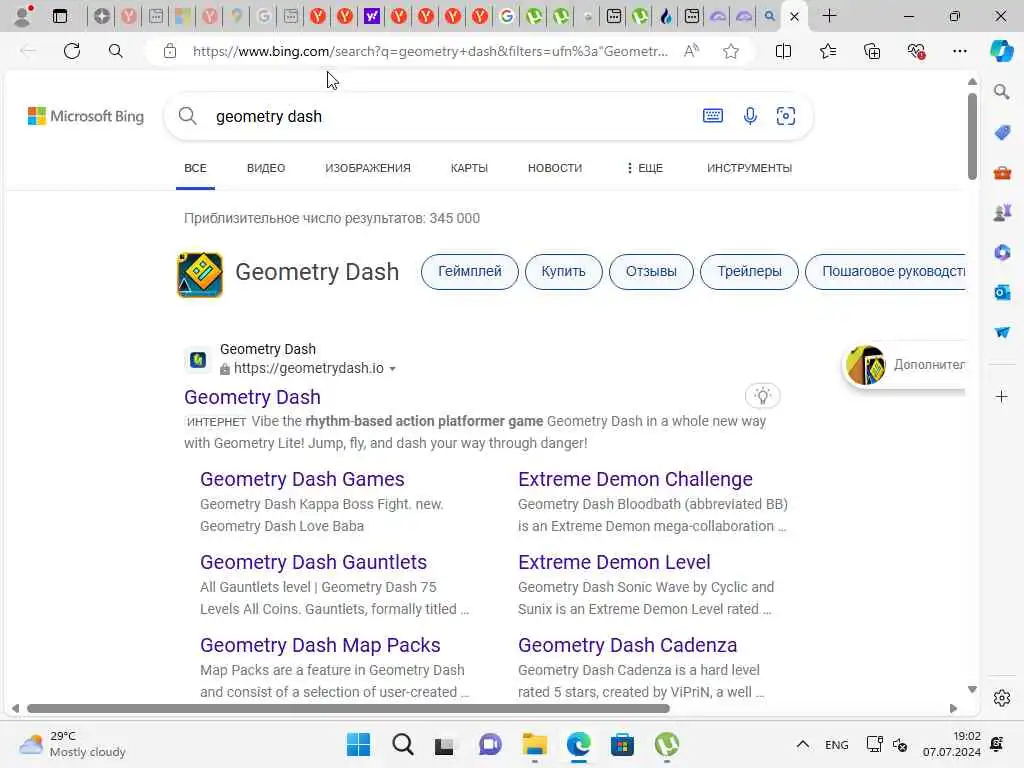Open Geometry Dash Gauntlets link
1024x768 pixels.
tap(313, 562)
